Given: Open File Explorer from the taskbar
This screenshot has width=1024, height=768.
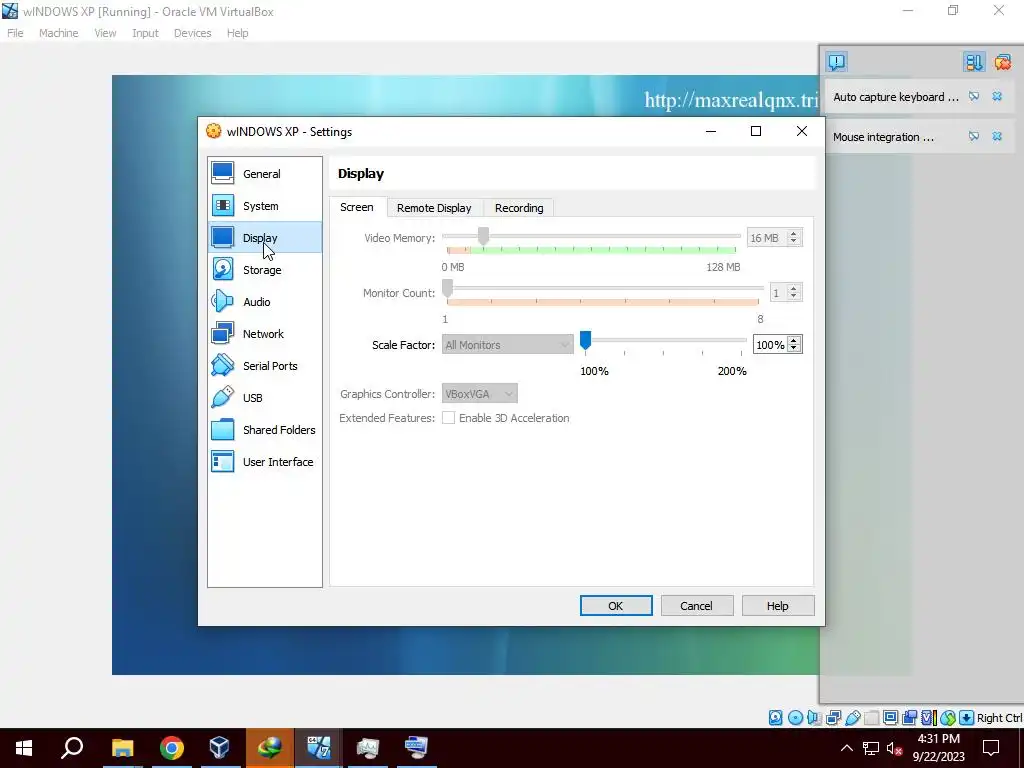Looking at the screenshot, I should coord(122,748).
